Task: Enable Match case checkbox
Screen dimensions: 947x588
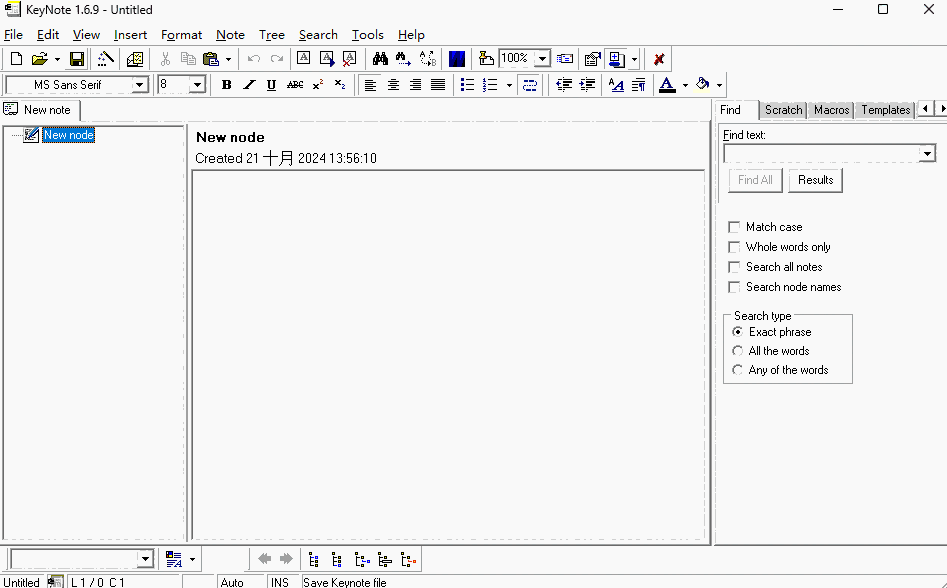Action: pyautogui.click(x=735, y=227)
